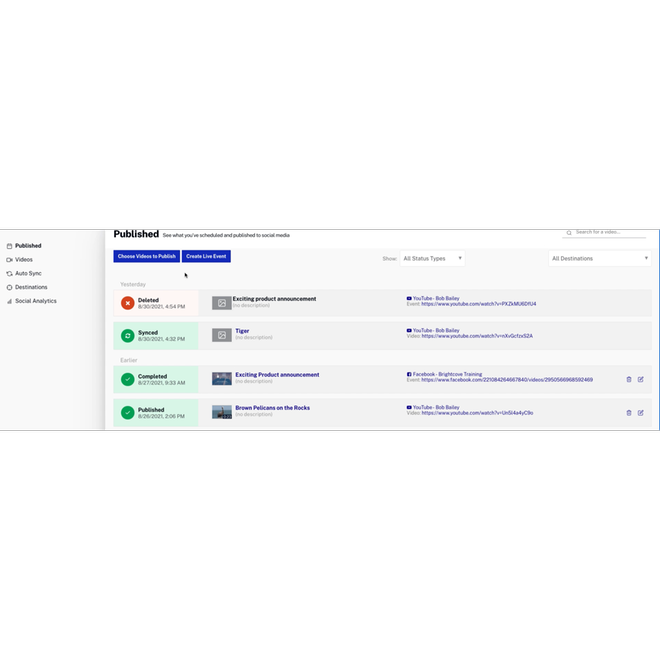Click the red Deleted status icon
Screen dimensions: 660x660
pos(127,303)
